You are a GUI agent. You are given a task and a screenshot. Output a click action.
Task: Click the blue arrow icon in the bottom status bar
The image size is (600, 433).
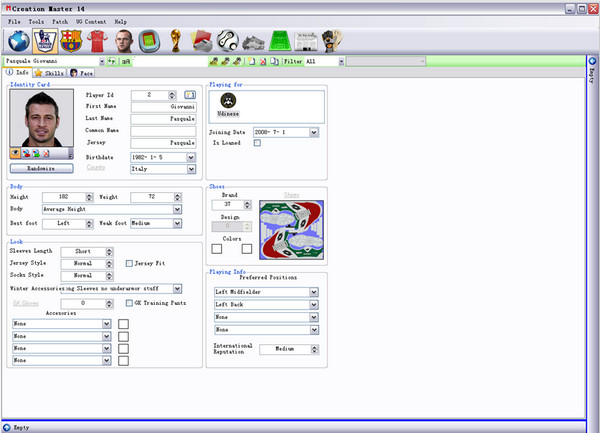click(x=7, y=428)
